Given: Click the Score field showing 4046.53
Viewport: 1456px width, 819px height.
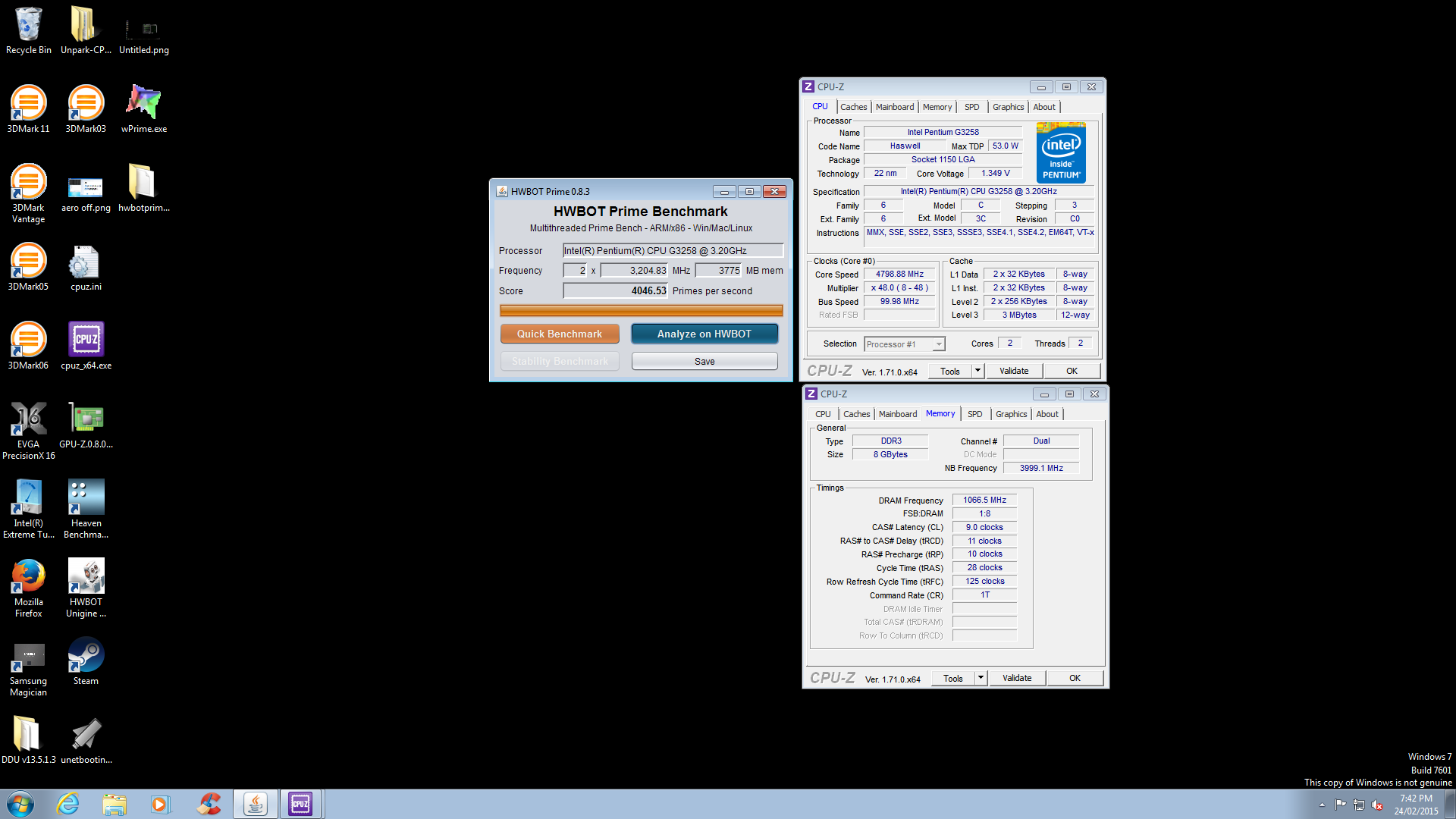Looking at the screenshot, I should pyautogui.click(x=616, y=290).
